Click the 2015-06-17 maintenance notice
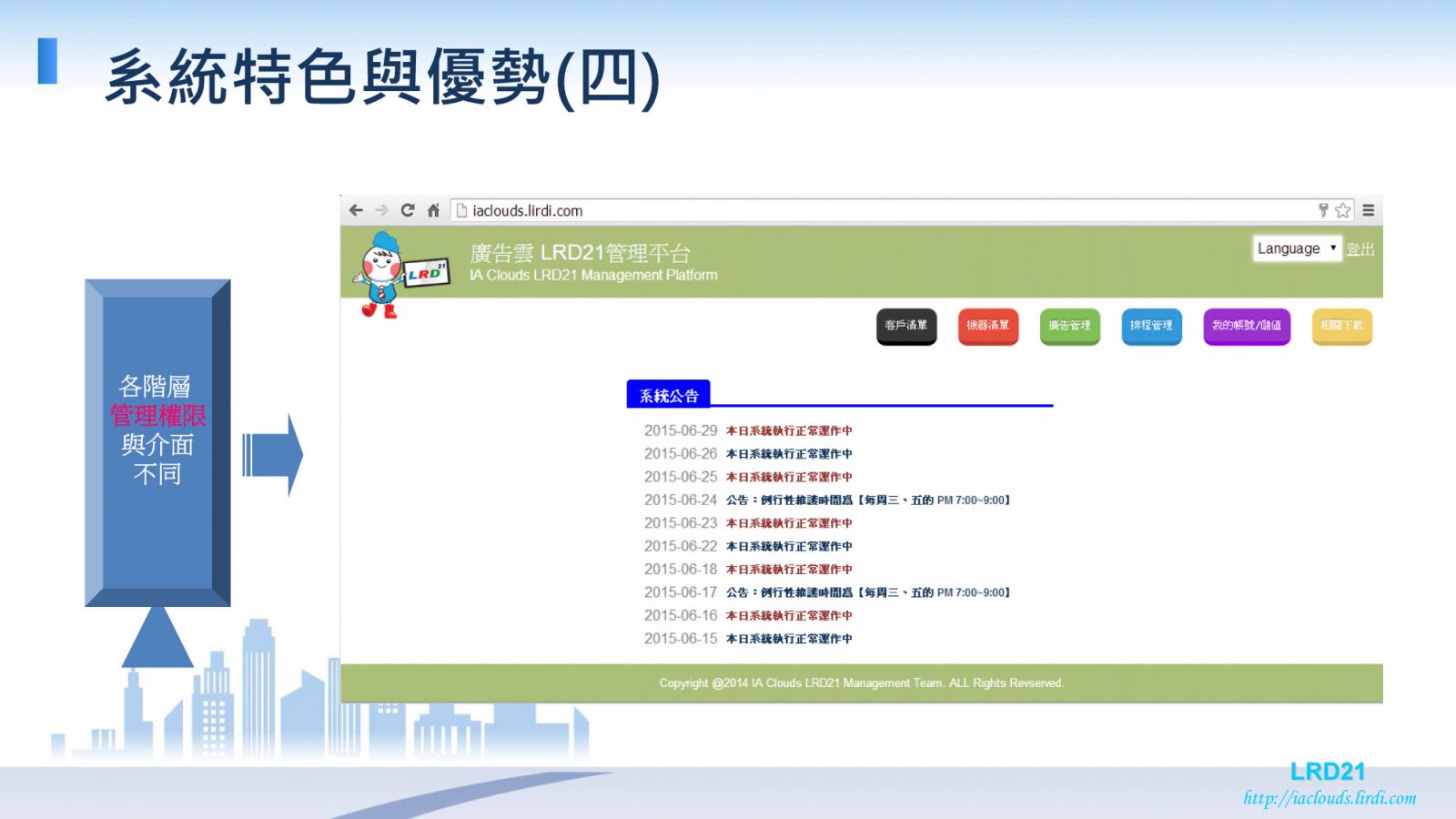Viewport: 1456px width, 819px height. [x=827, y=592]
